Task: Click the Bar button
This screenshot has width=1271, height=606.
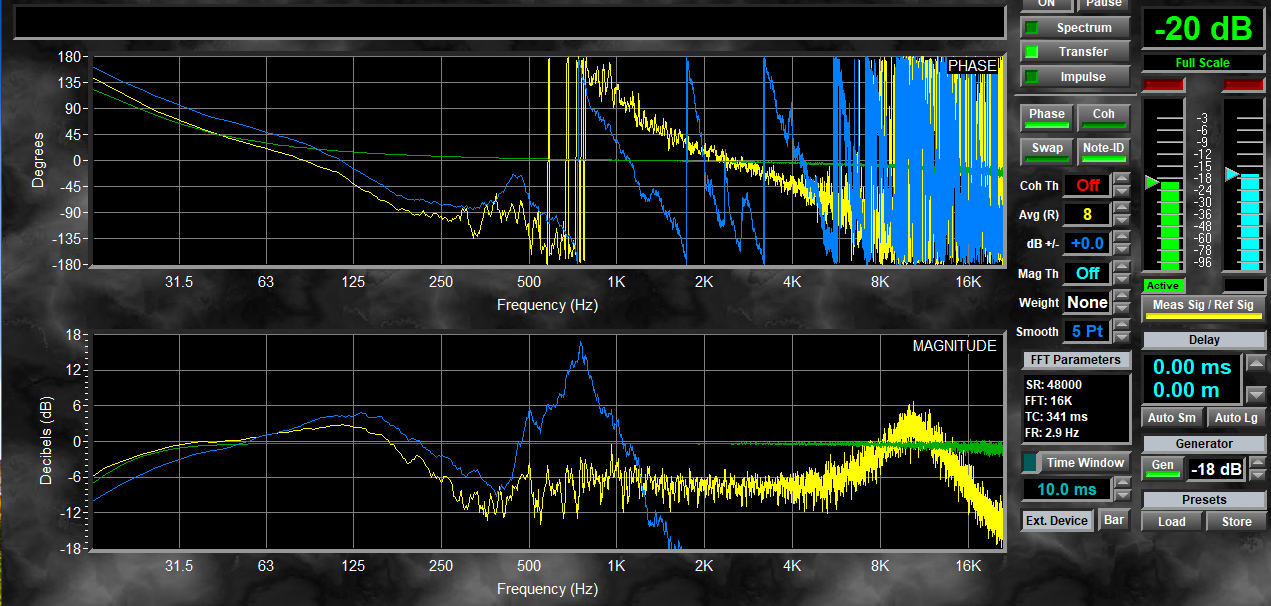Action: pos(1114,521)
